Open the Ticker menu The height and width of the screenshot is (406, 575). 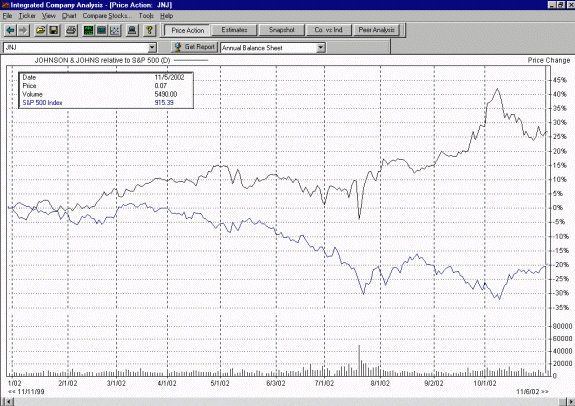[27, 16]
